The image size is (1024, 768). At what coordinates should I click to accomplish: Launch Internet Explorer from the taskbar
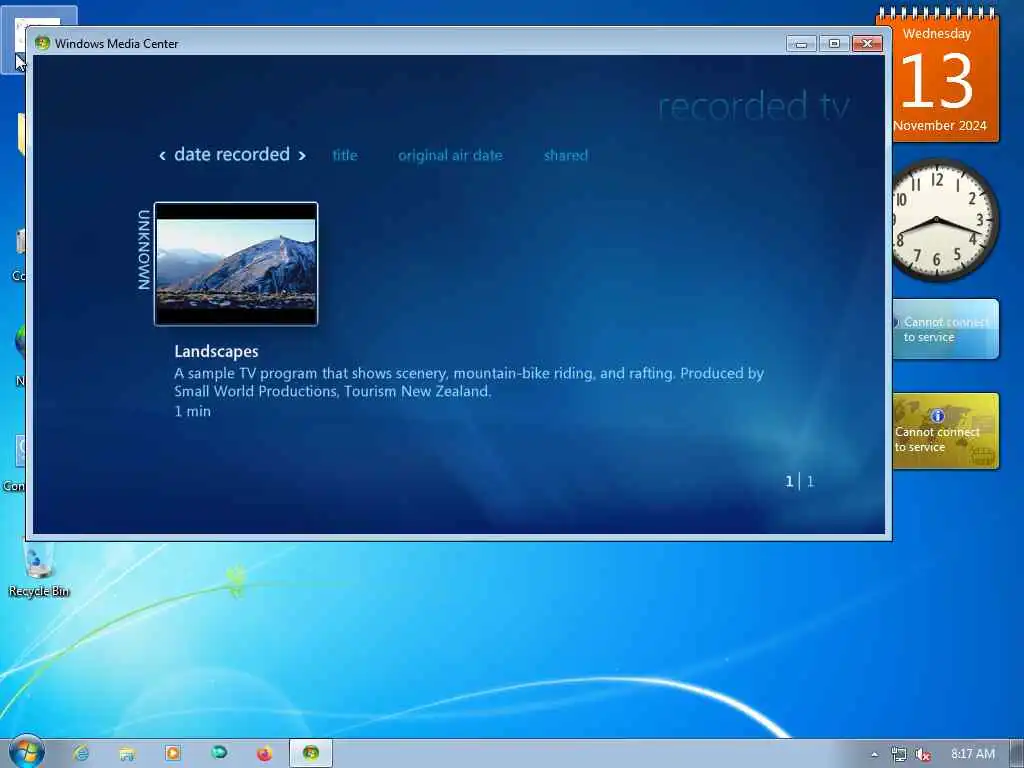81,754
